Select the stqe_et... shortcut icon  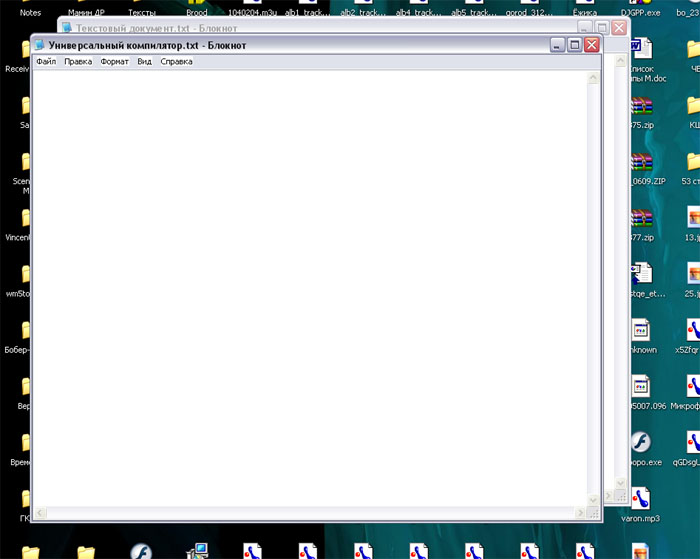[x=642, y=274]
